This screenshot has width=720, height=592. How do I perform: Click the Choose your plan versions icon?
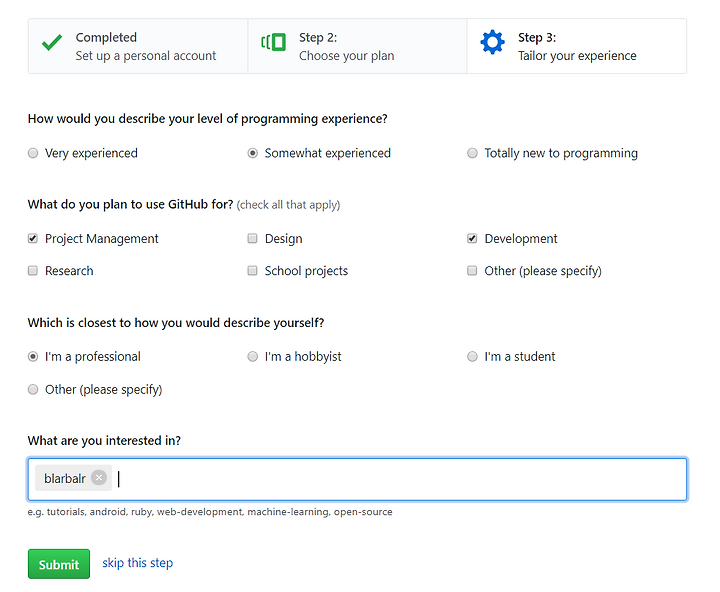[273, 42]
